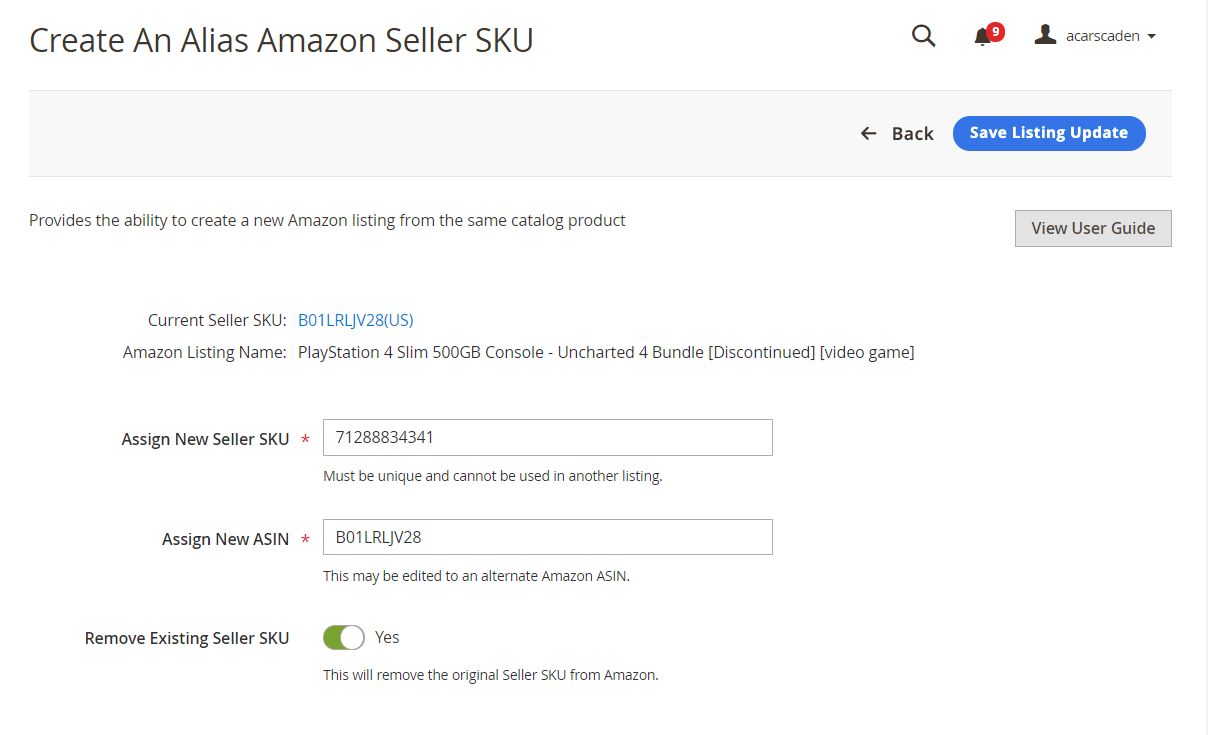1208x735 pixels.
Task: Focus the Assign New Seller SKU field
Action: (548, 437)
